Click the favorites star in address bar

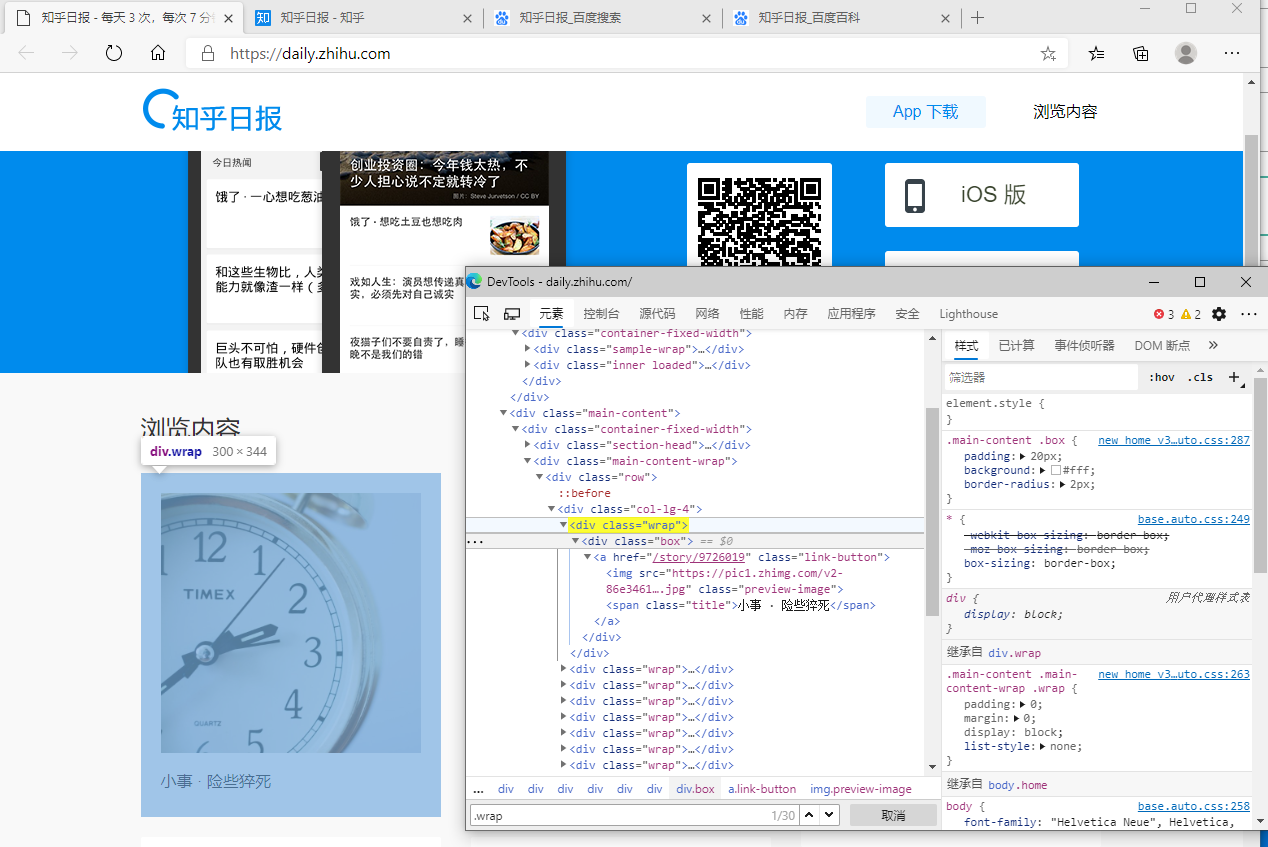point(1047,53)
